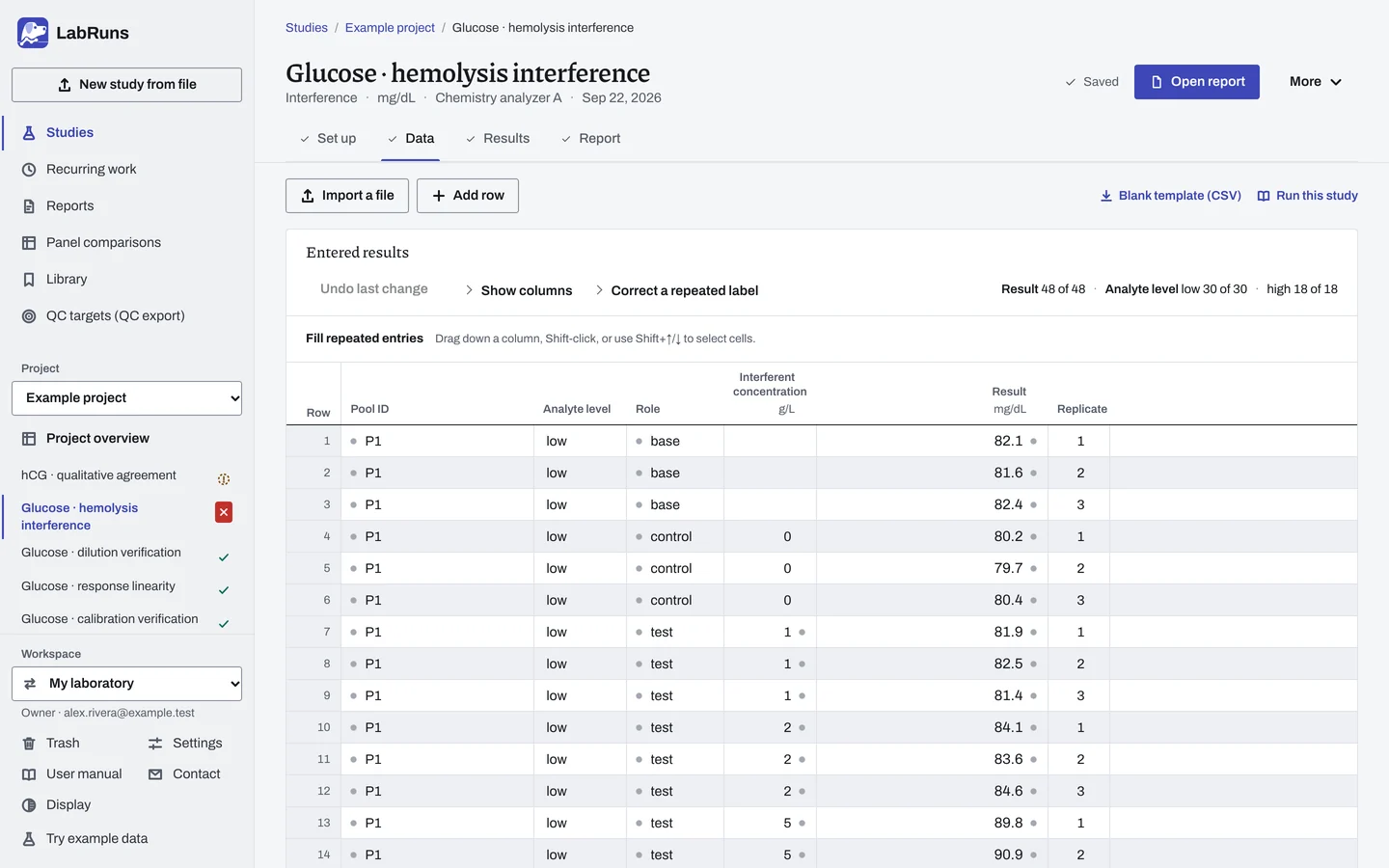Expand the Project dropdown showing Example project

point(126,398)
